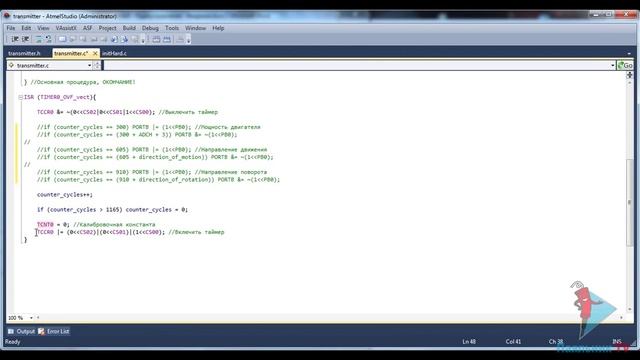Click the vertical scrollbar down arrow

[629, 309]
